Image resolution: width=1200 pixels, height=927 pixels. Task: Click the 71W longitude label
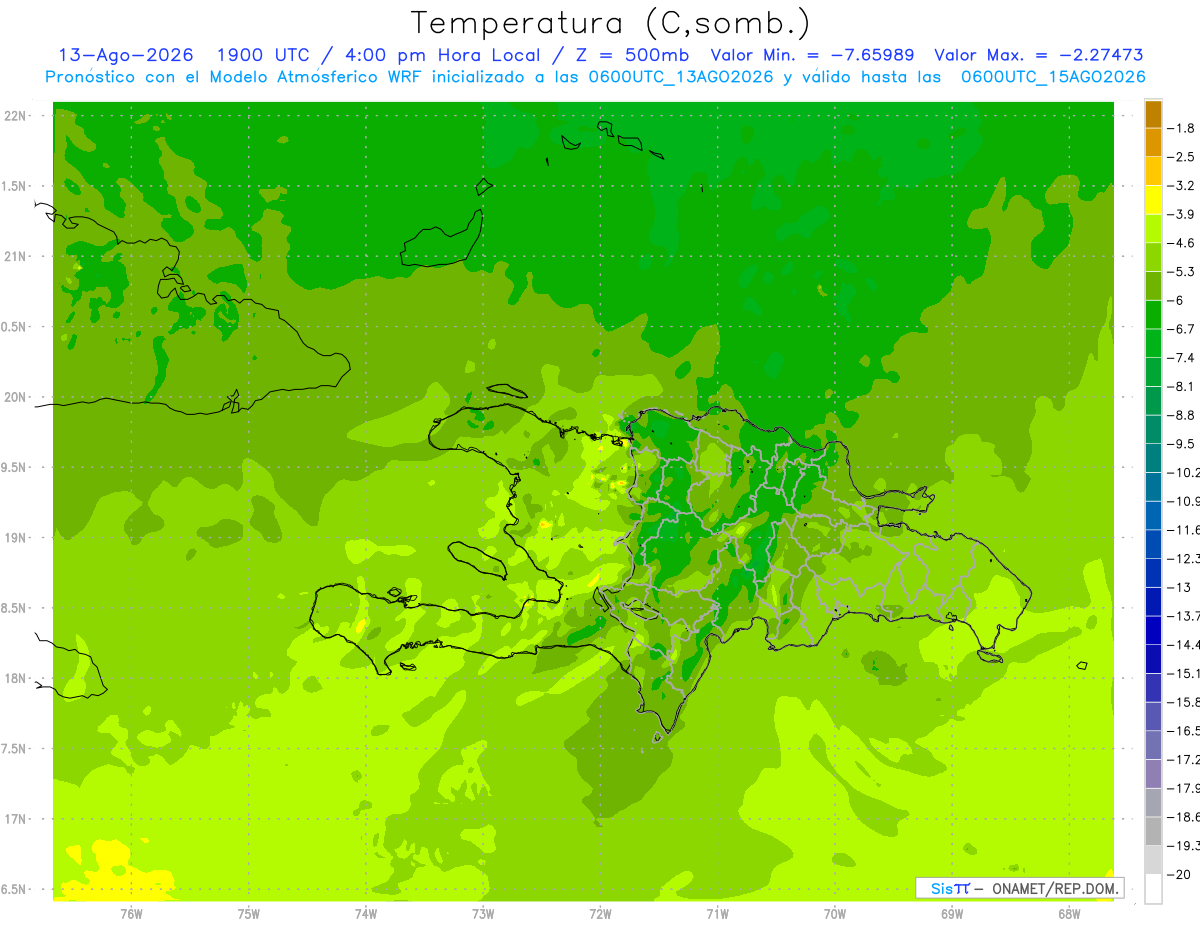point(717,914)
